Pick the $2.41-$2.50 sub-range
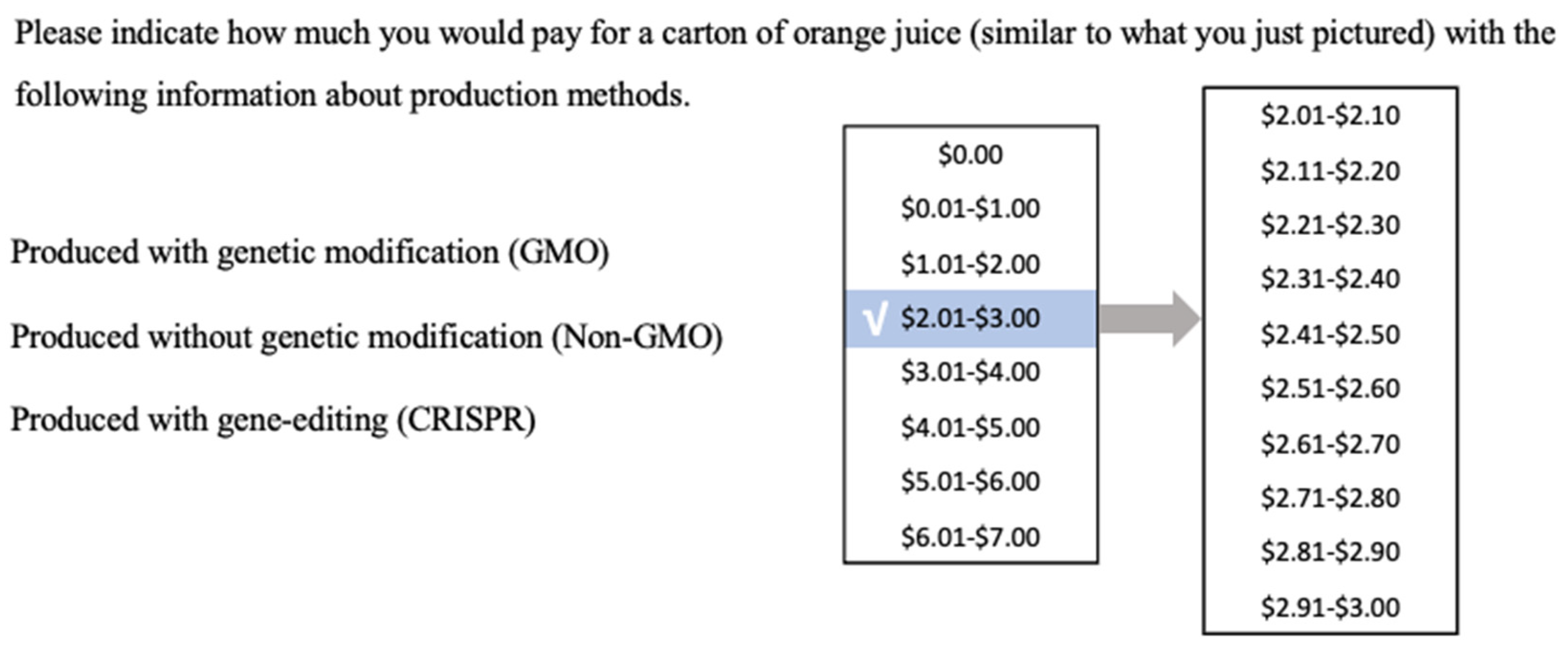1568x647 pixels. coord(1331,335)
